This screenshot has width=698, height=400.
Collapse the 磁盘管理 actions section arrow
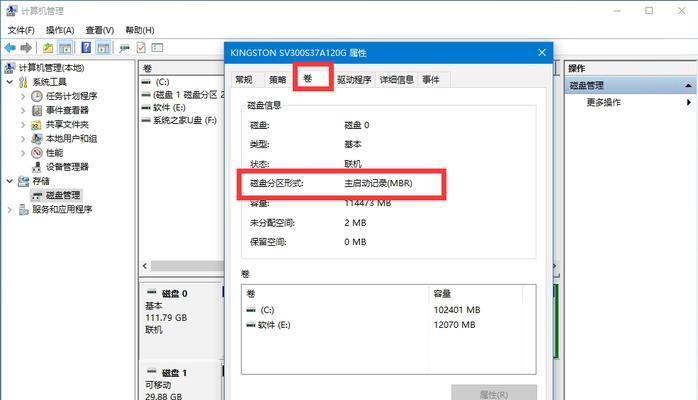(x=689, y=85)
